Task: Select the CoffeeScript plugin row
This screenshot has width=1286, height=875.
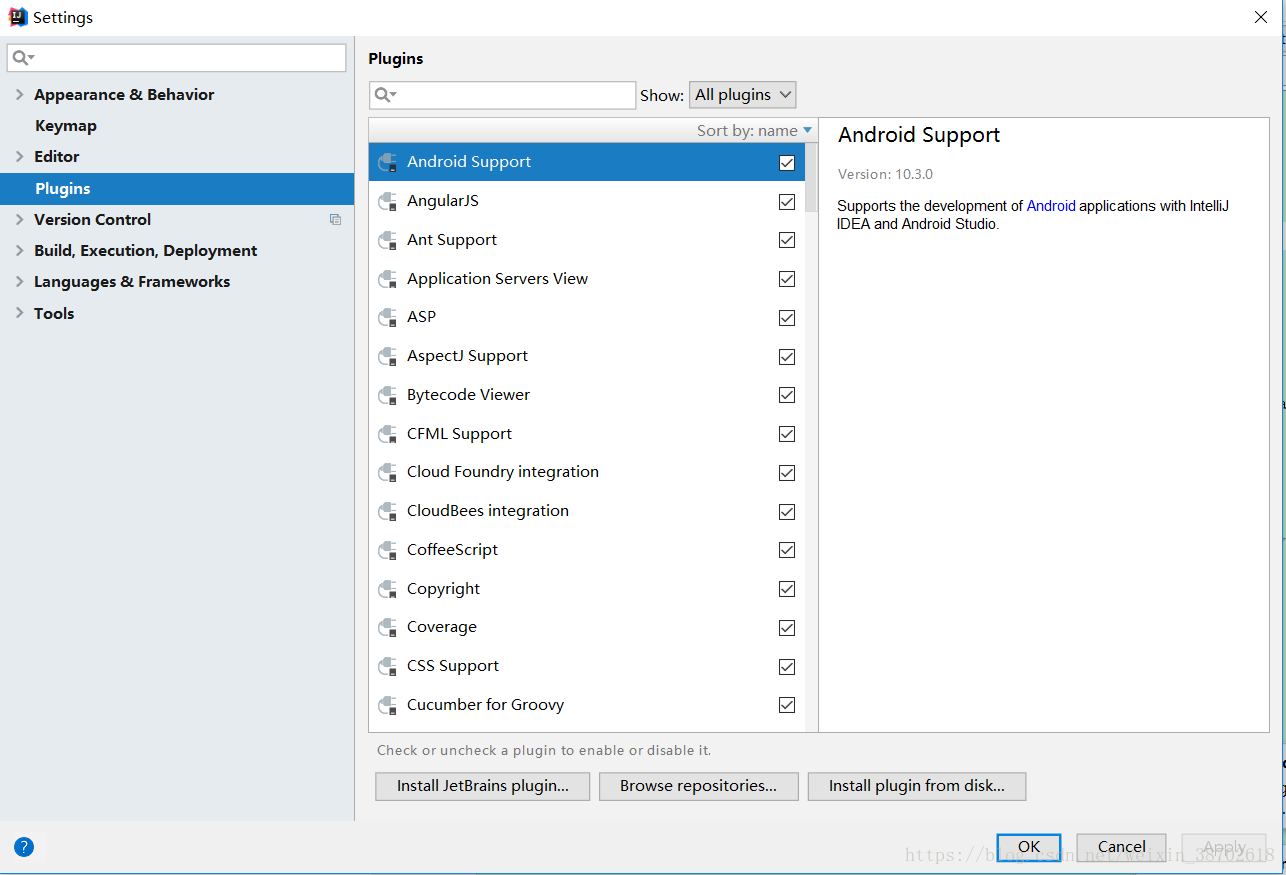Action: (x=587, y=550)
